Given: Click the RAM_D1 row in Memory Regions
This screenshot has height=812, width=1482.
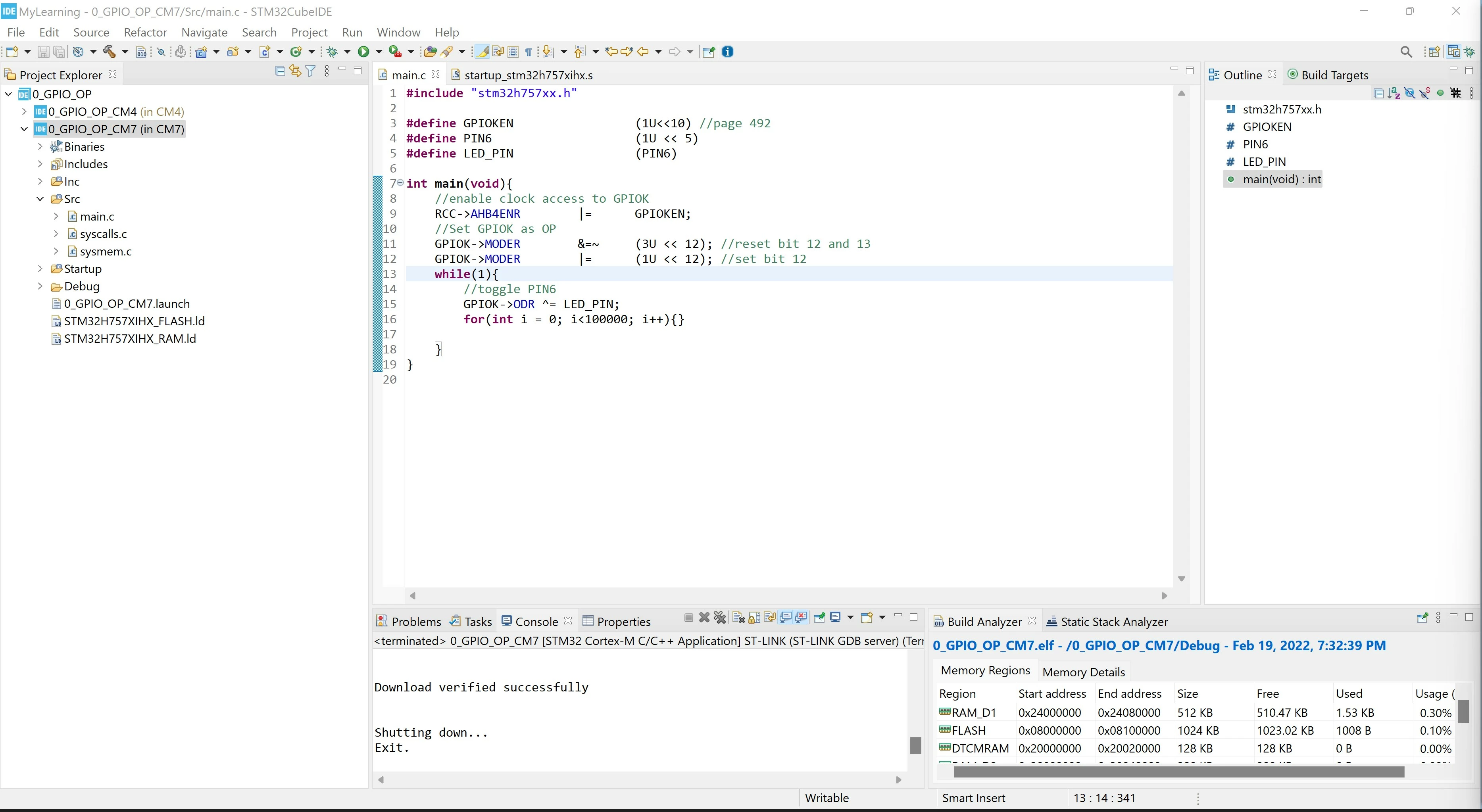Looking at the screenshot, I should pyautogui.click(x=1196, y=712).
